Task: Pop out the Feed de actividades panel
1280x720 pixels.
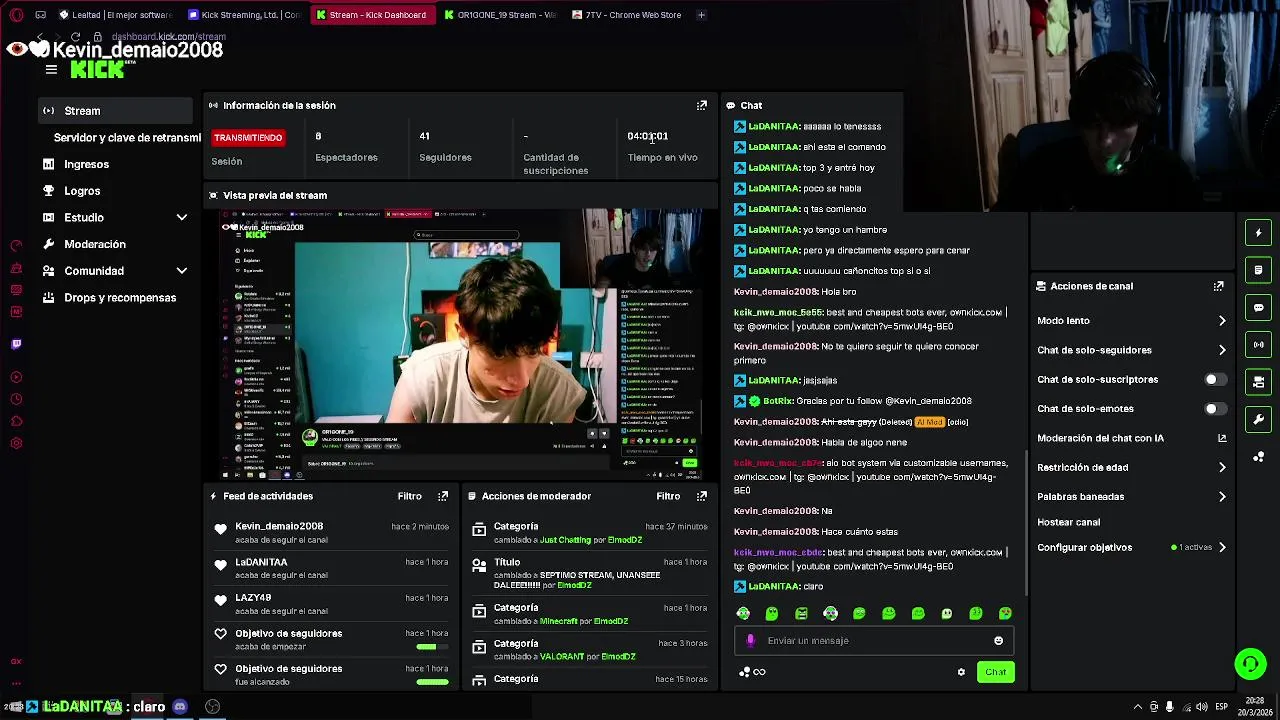Action: coord(443,496)
